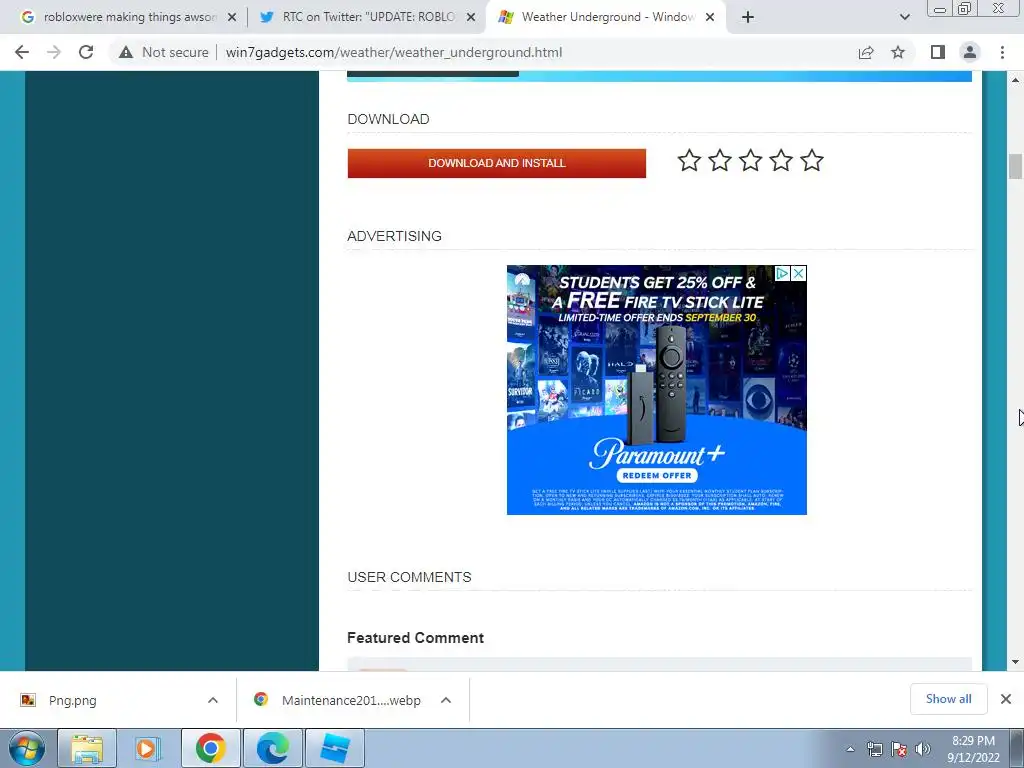Viewport: 1024px width, 768px height.
Task: Click scrollbar up arrow
Action: [1015, 80]
